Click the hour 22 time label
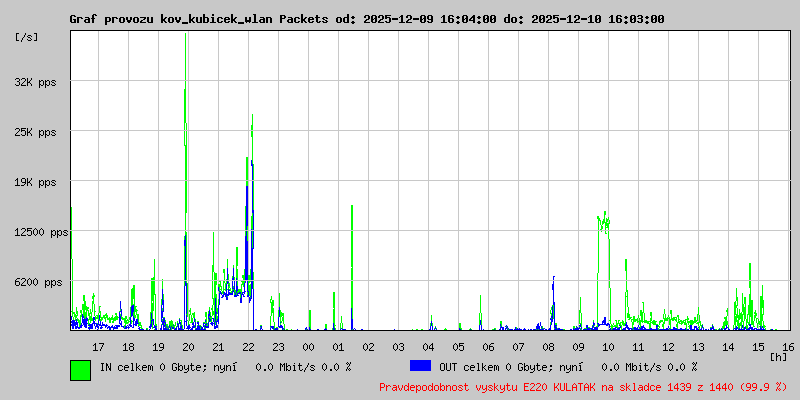The height and width of the screenshot is (400, 800). point(248,347)
